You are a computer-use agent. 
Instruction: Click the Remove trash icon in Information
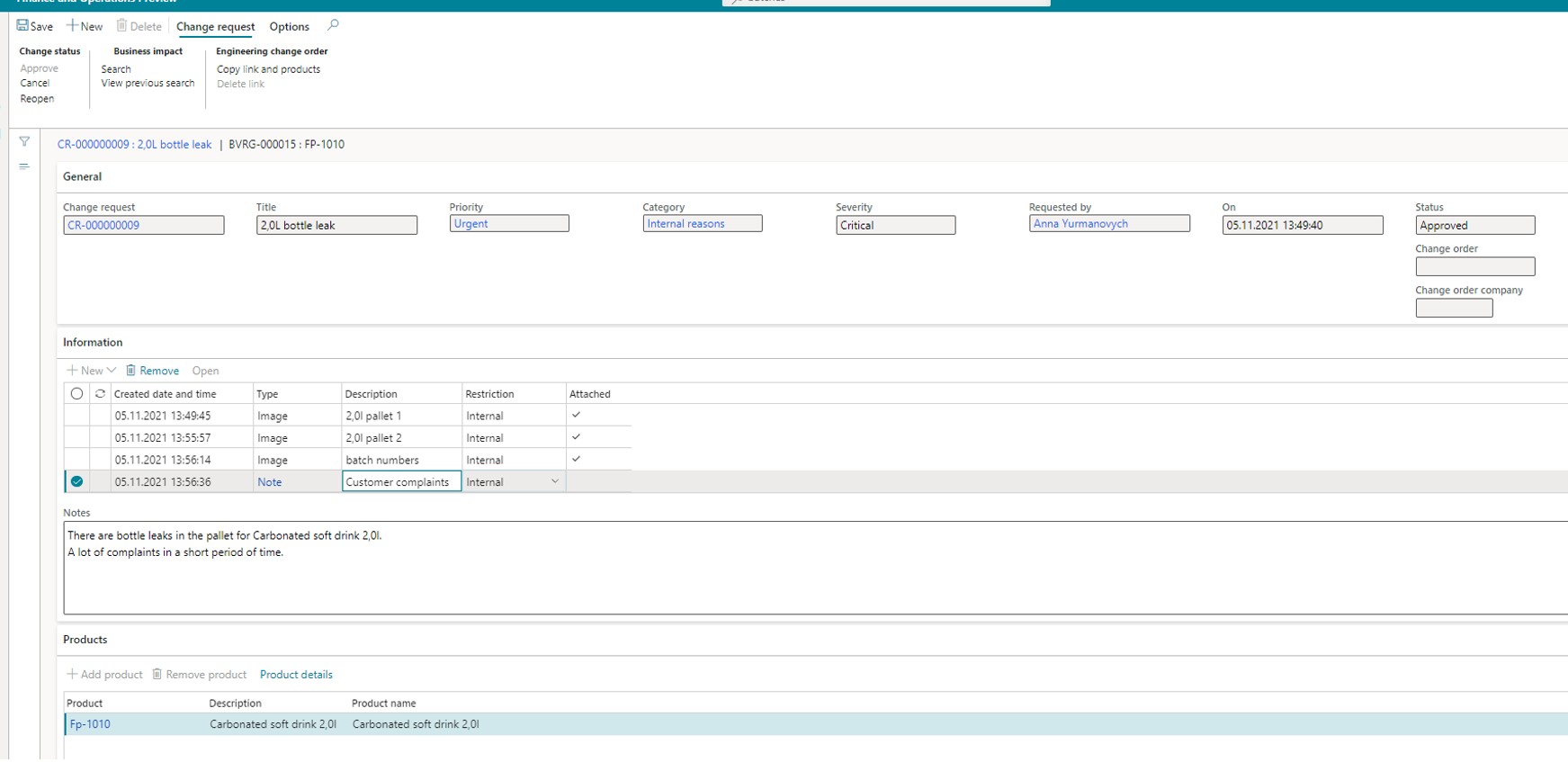coord(130,371)
